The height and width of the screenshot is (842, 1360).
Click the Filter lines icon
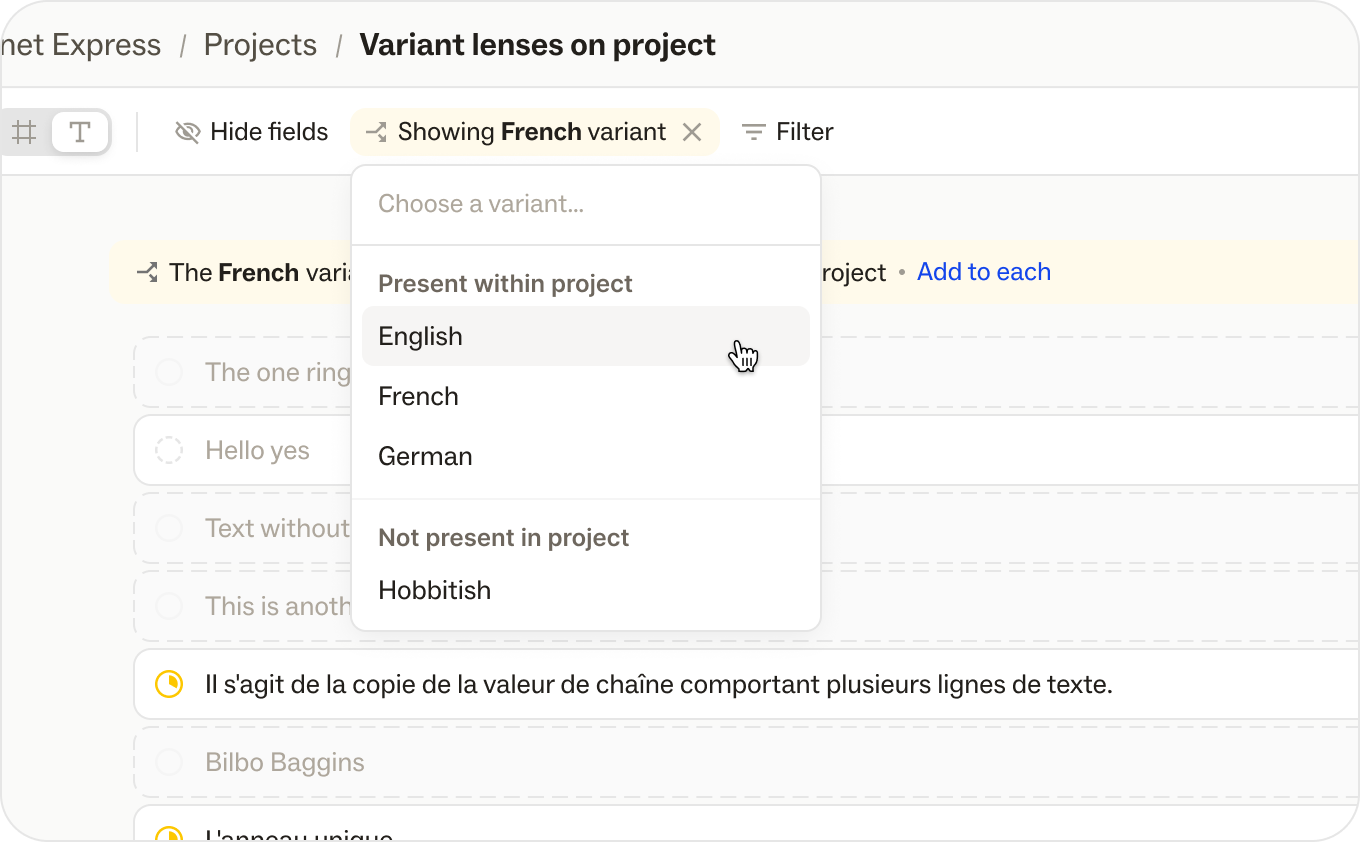[x=753, y=132]
